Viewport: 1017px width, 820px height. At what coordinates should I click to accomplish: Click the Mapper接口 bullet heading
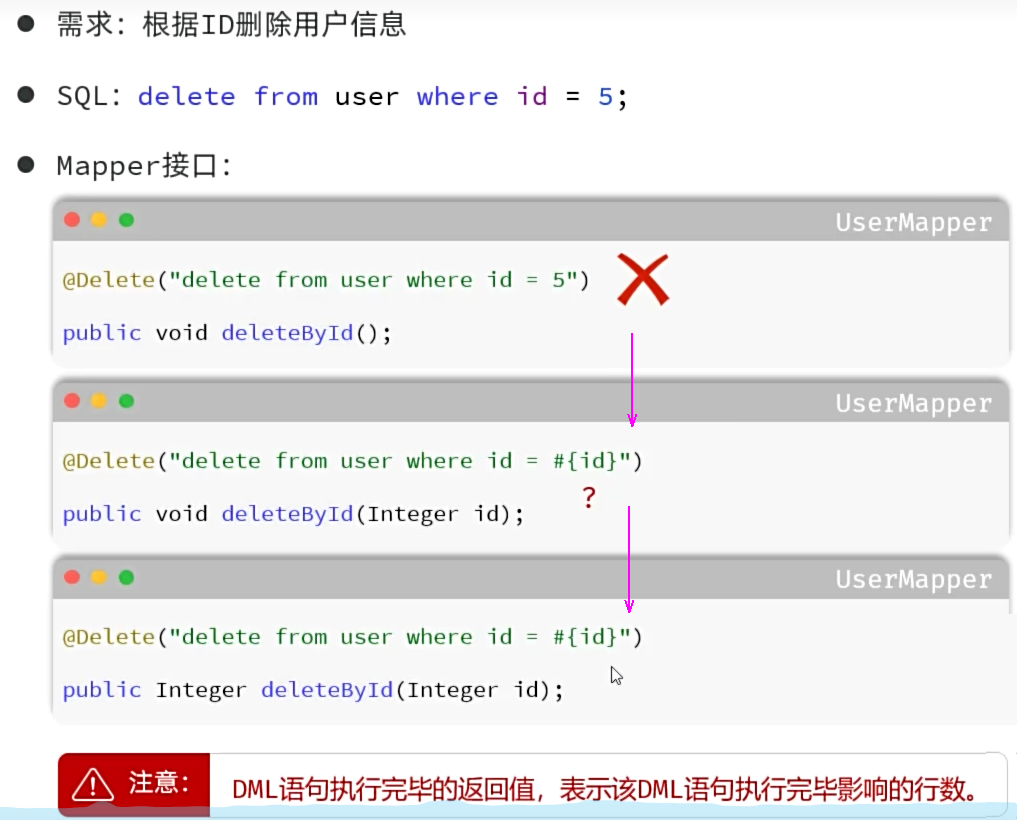click(144, 165)
